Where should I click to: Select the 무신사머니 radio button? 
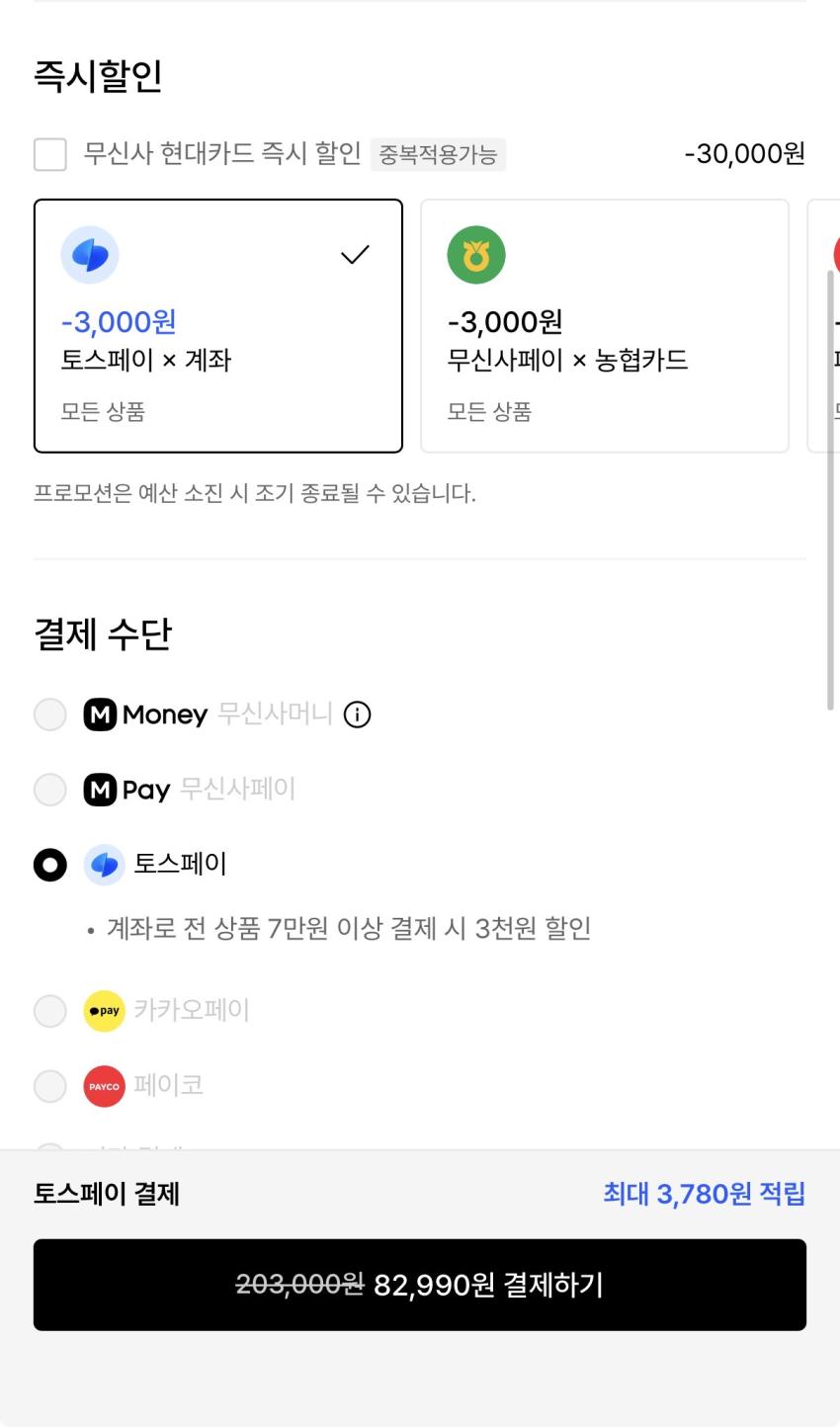(x=50, y=714)
